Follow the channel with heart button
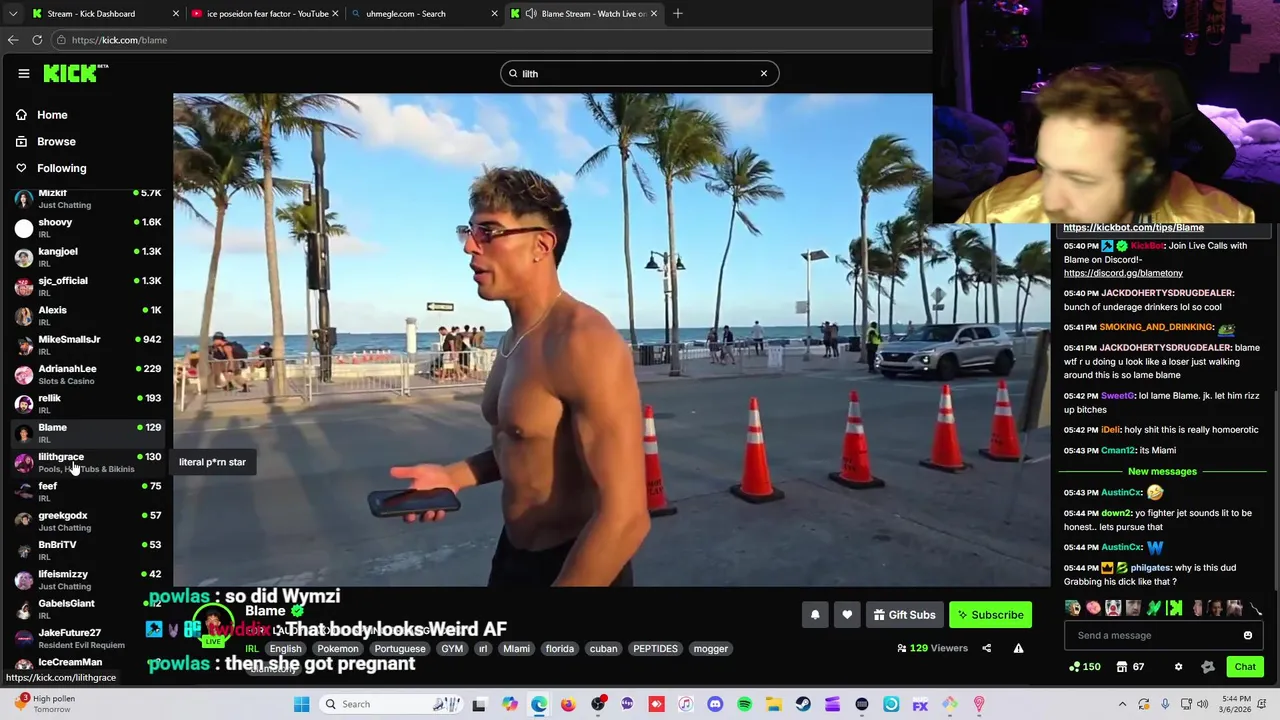Image resolution: width=1280 pixels, height=720 pixels. click(x=847, y=615)
